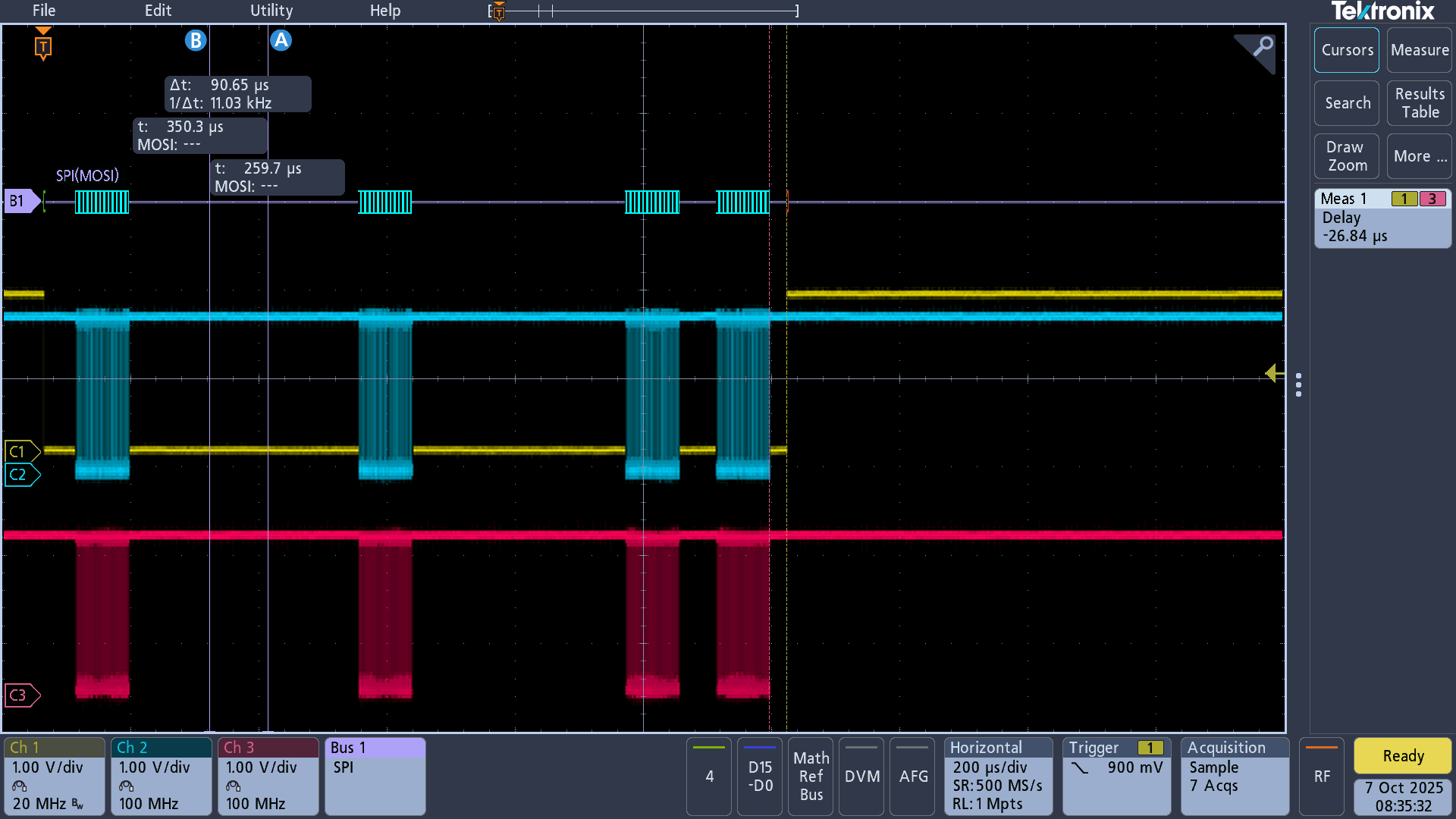Click the three-dot panel handle
The width and height of the screenshot is (1456, 819).
pyautogui.click(x=1299, y=385)
